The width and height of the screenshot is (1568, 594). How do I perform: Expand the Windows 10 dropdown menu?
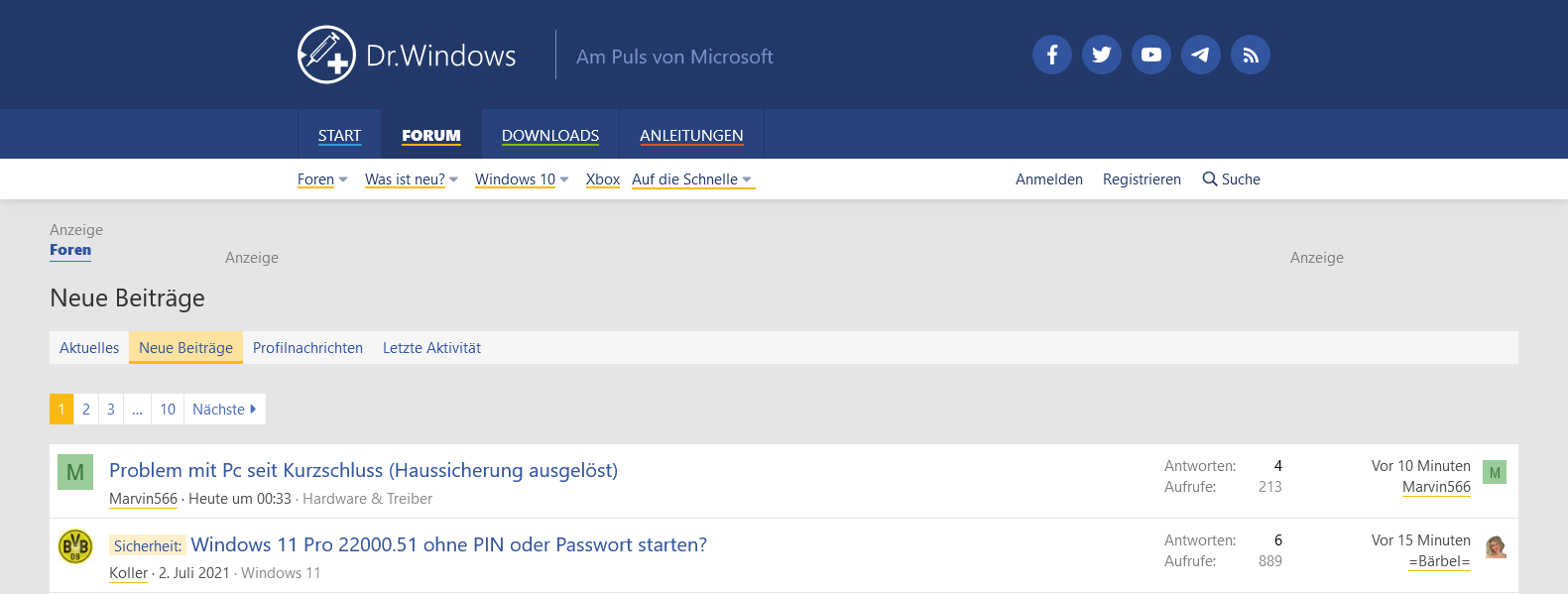[564, 179]
